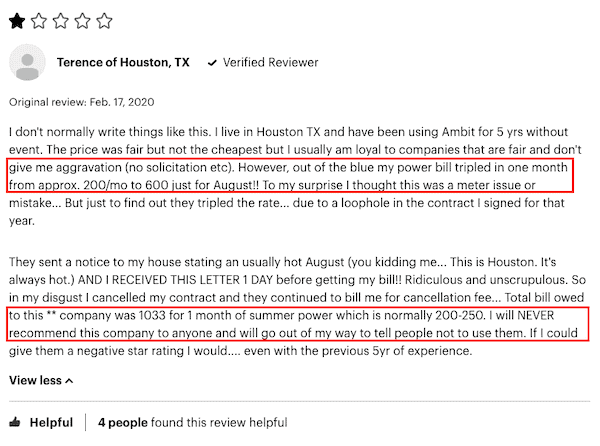Click the reviewer's gray avatar image
Screen dimensions: 600x446
coord(27,62)
